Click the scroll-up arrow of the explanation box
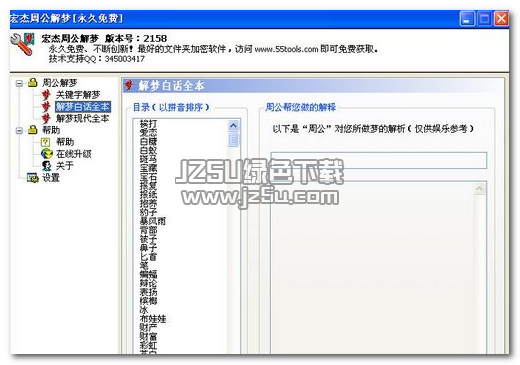520x365 pixels. [x=479, y=189]
